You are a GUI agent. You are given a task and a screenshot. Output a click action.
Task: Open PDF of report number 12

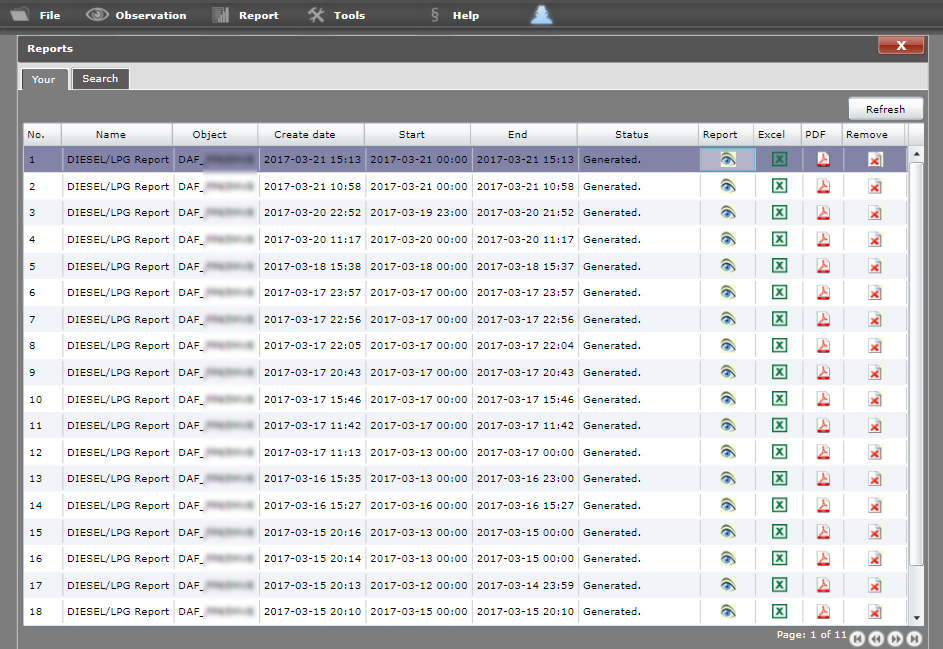[x=823, y=452]
